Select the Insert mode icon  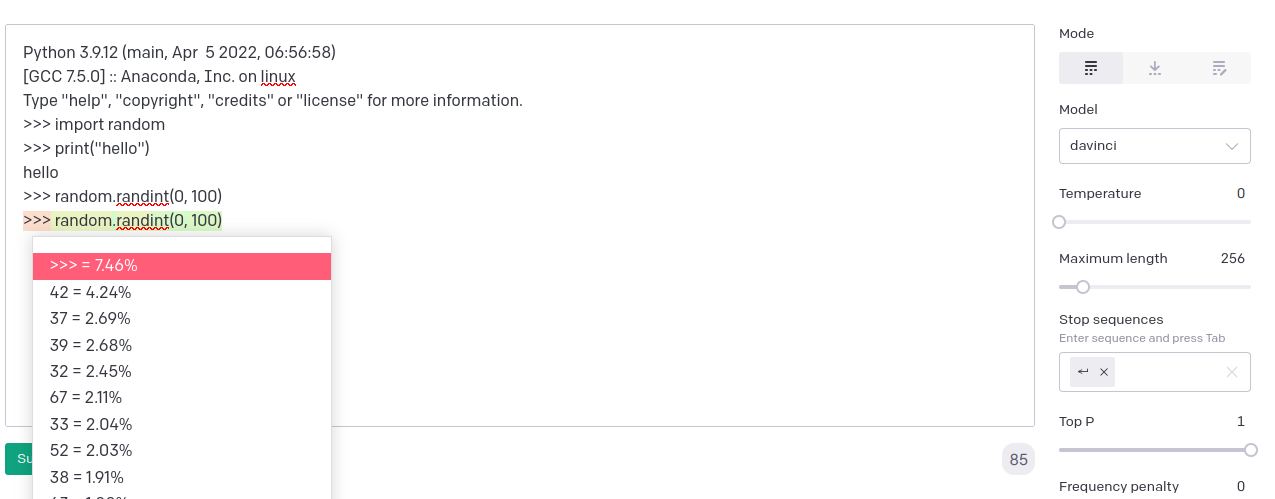click(1155, 68)
